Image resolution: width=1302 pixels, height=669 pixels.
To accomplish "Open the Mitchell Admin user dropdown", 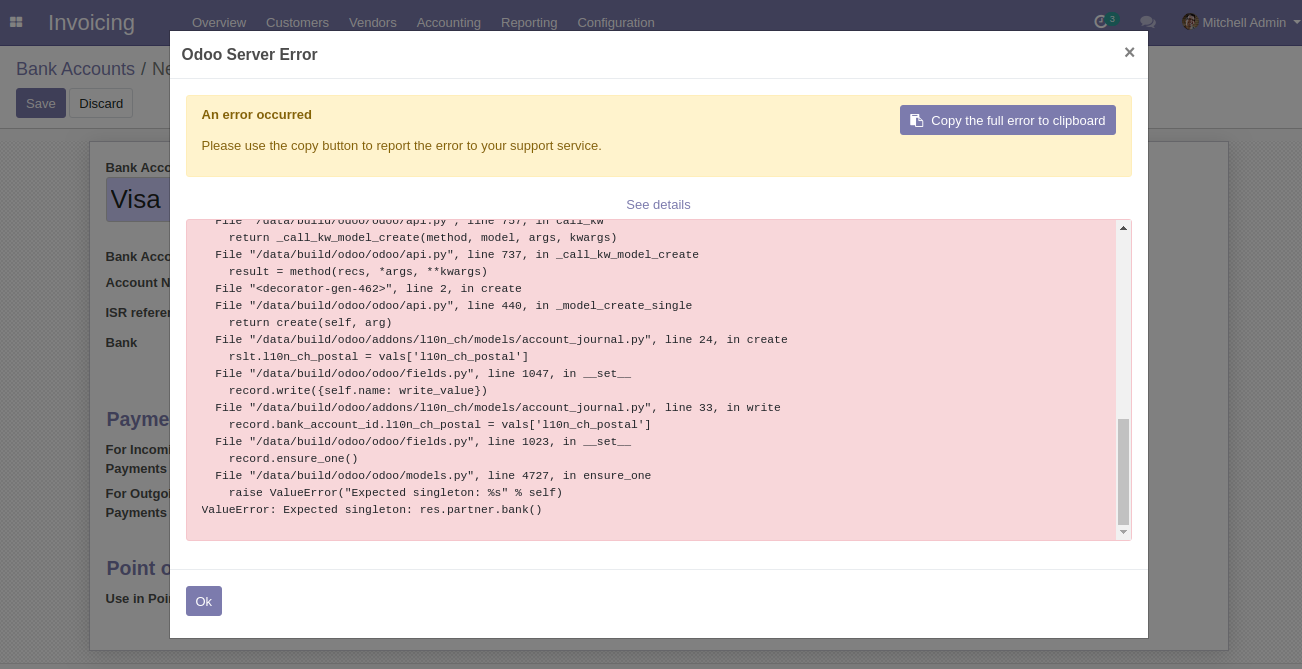I will [1241, 22].
